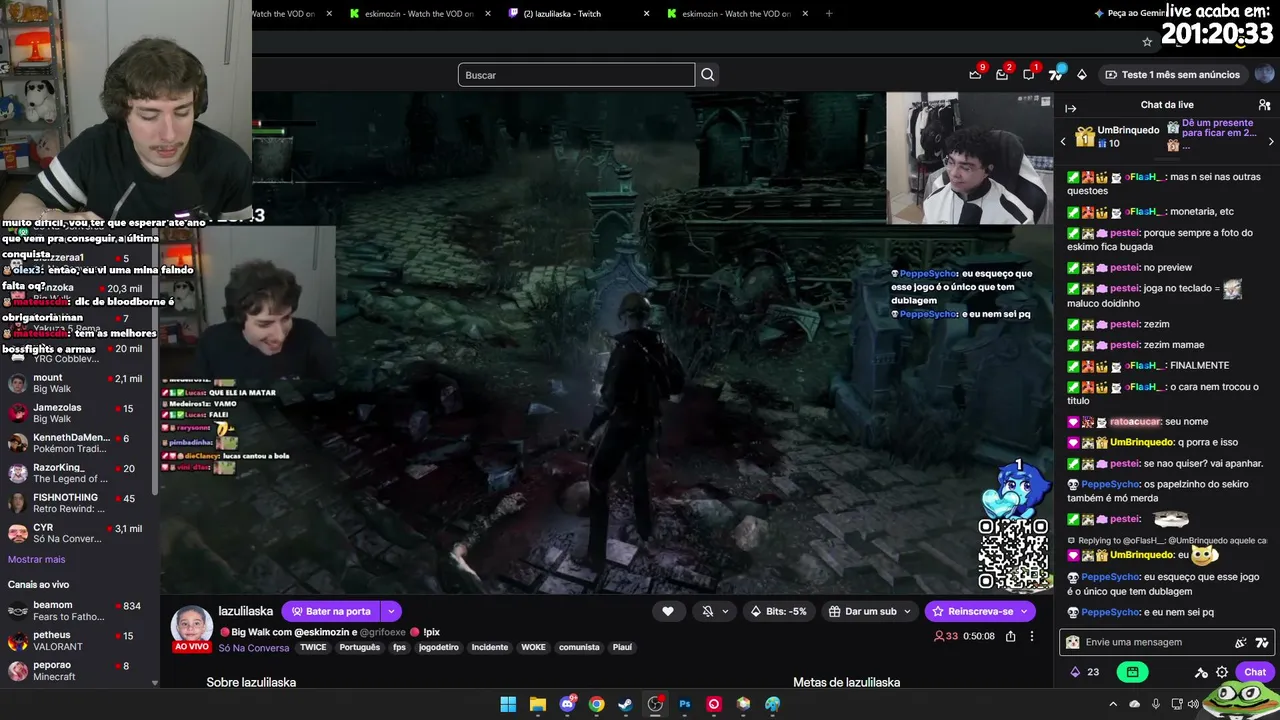Open Photoshop from the taskbar

684,704
